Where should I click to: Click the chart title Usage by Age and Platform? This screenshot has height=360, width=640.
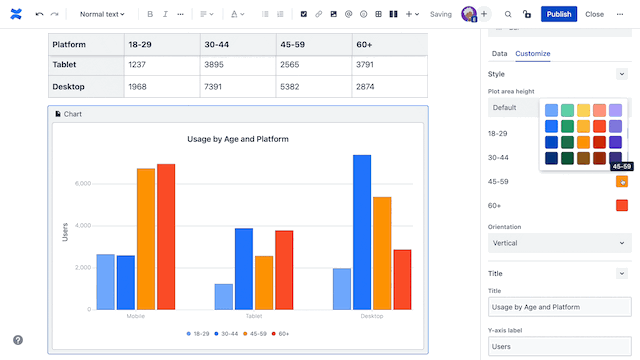coord(238,139)
